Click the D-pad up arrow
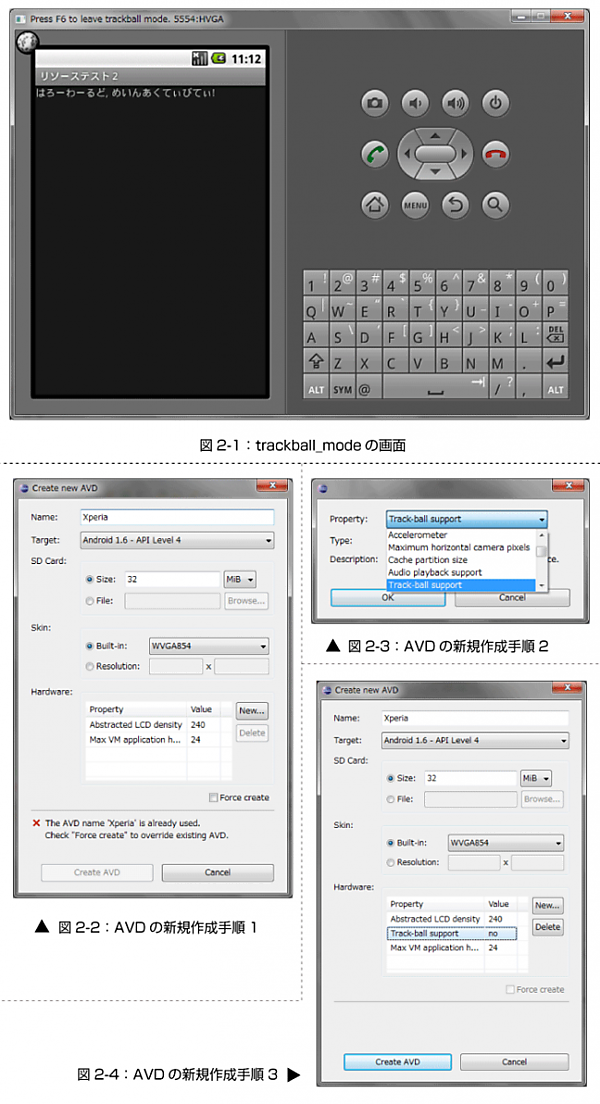This screenshot has height=1104, width=600. pos(435,135)
